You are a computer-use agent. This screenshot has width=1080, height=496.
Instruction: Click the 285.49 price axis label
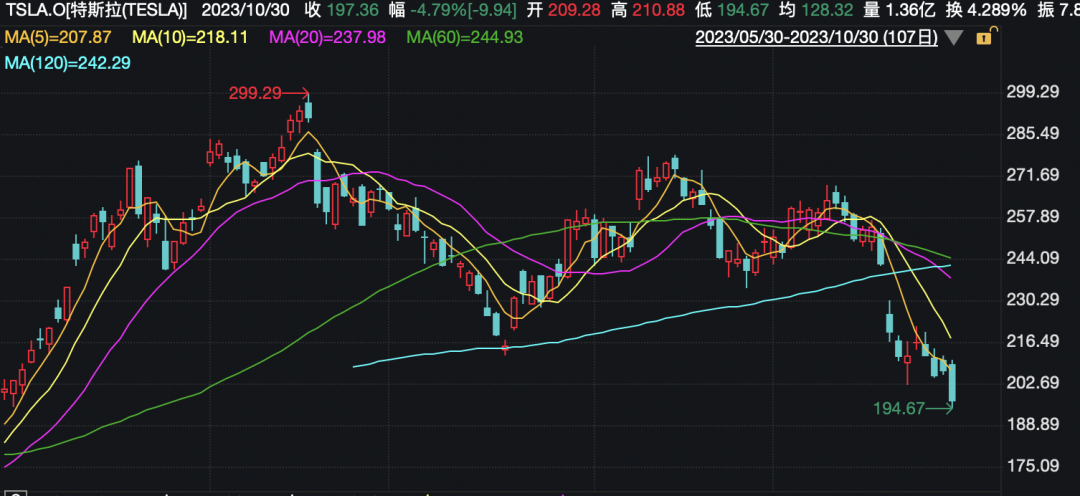point(1032,133)
